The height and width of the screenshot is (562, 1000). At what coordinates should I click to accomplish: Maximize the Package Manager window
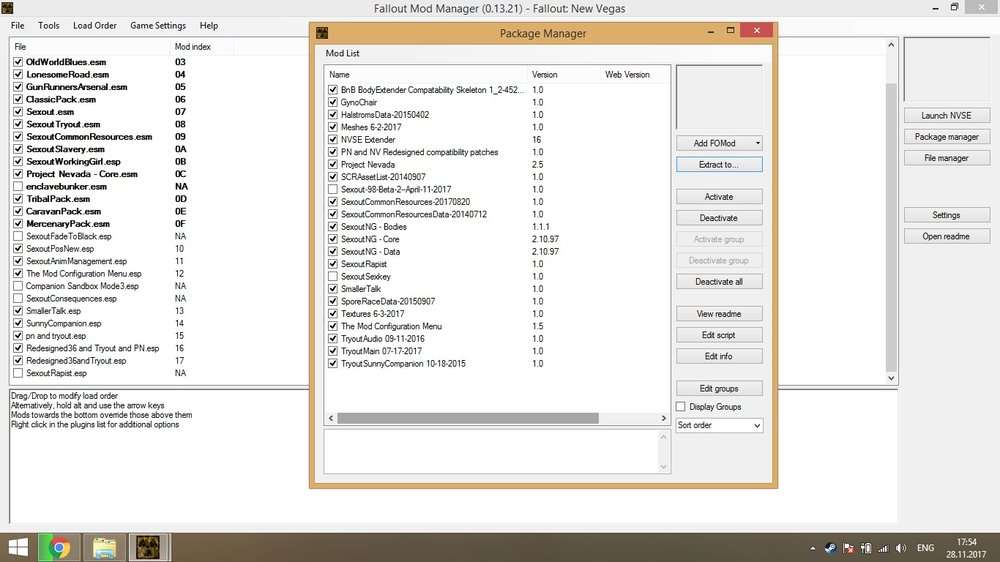point(730,30)
